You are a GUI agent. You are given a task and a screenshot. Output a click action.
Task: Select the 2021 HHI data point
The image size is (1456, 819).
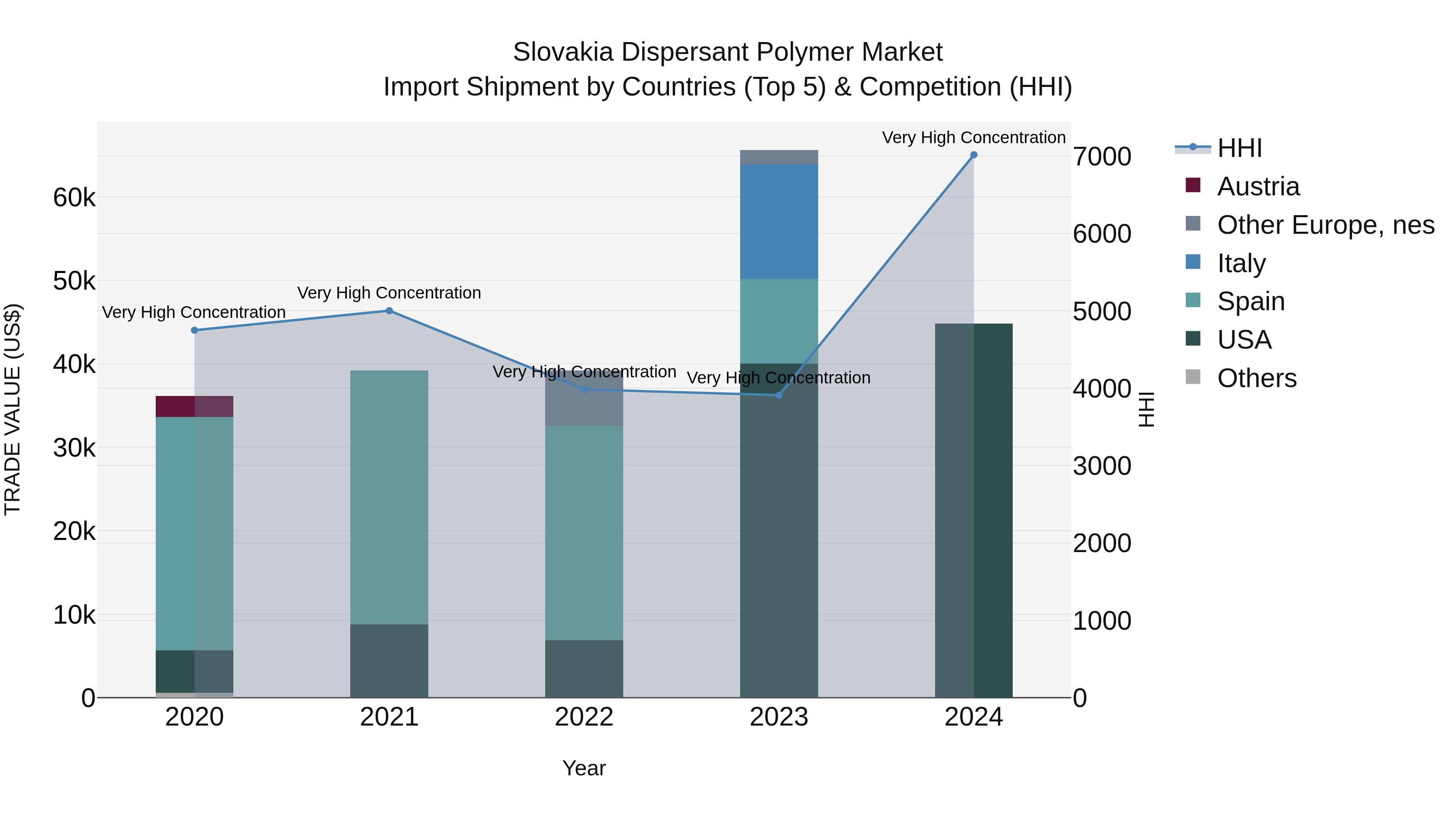[x=389, y=311]
